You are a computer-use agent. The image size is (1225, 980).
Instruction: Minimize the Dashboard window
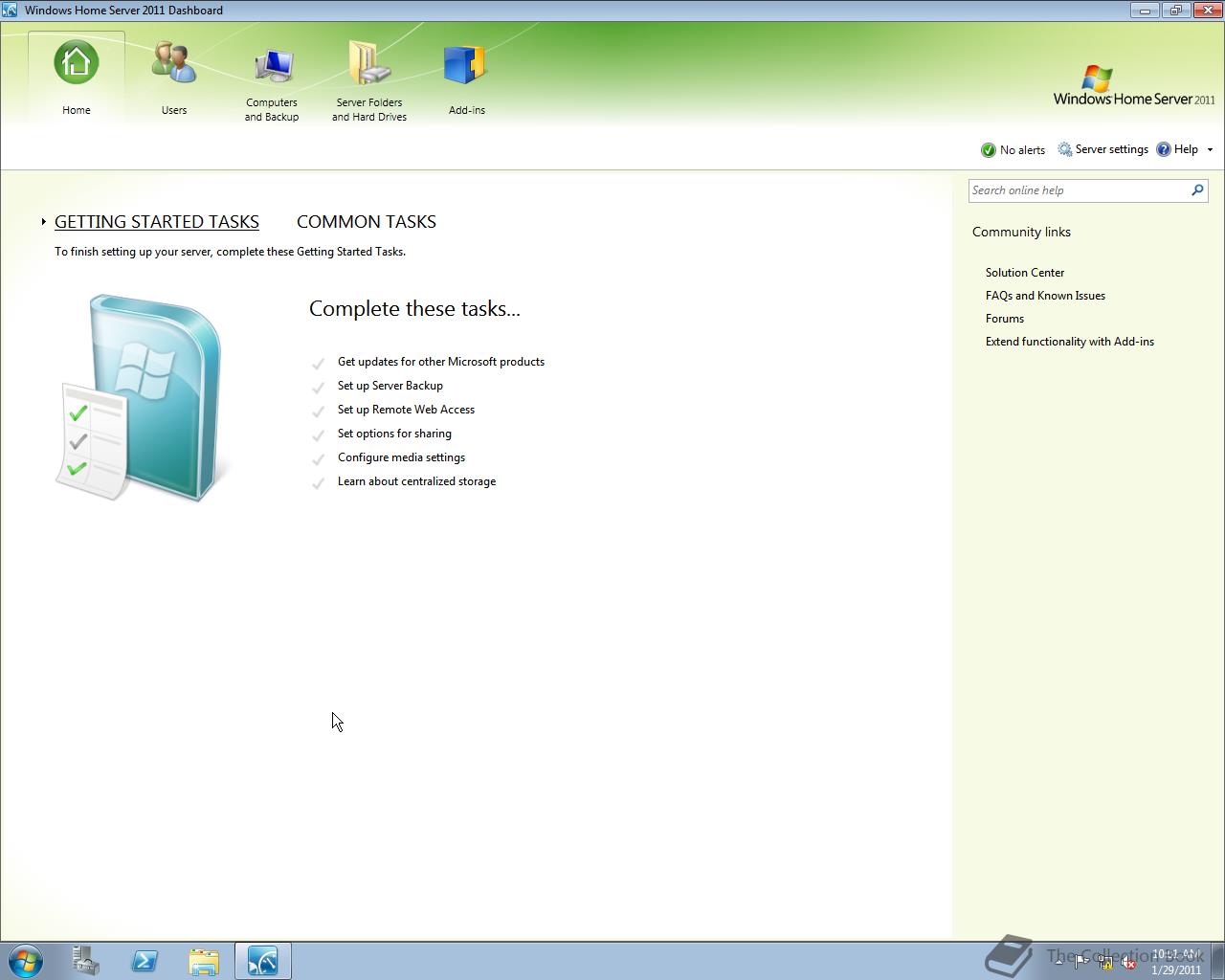[x=1145, y=11]
